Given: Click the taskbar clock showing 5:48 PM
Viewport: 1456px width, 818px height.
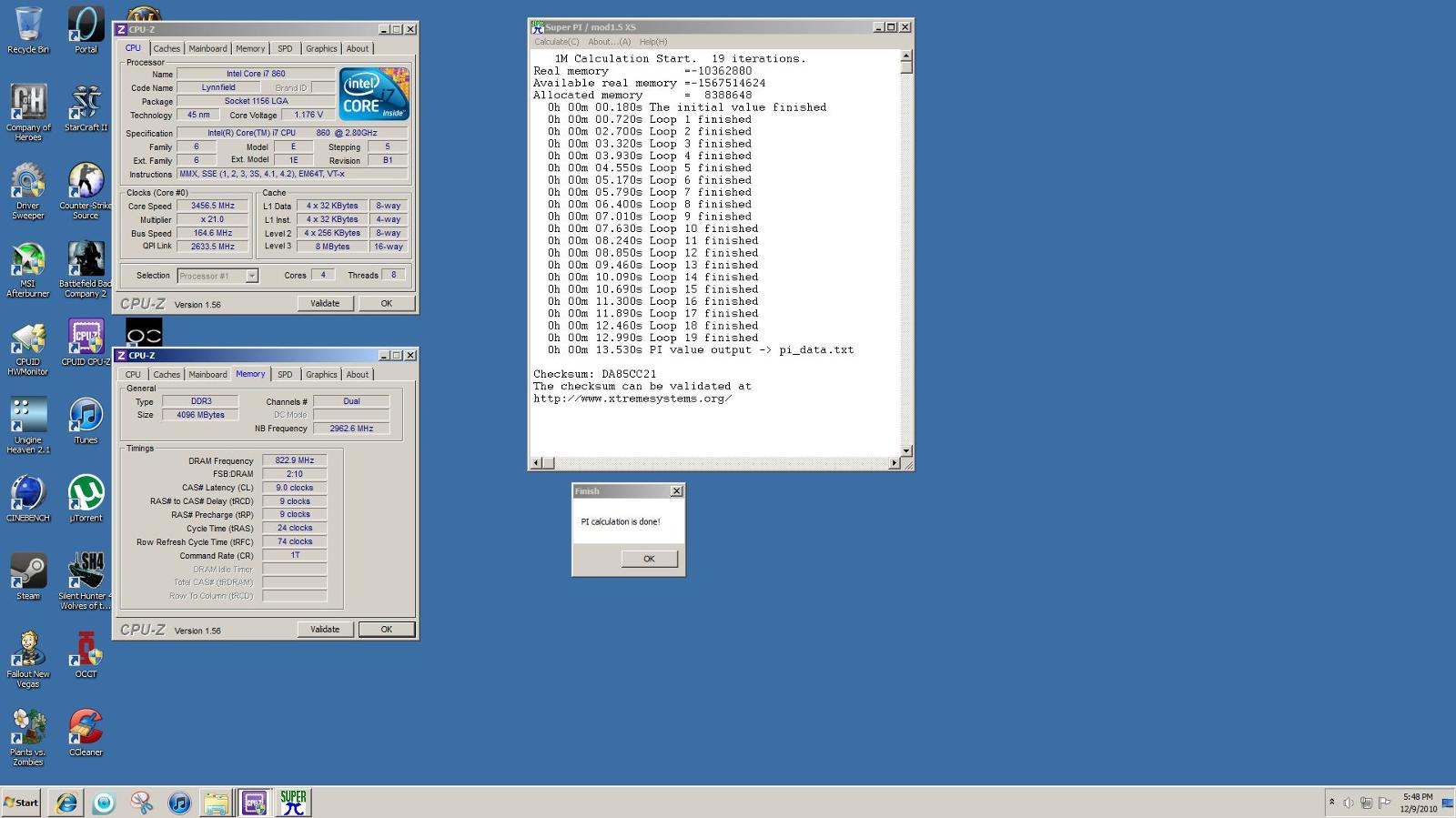Looking at the screenshot, I should coord(1418,803).
